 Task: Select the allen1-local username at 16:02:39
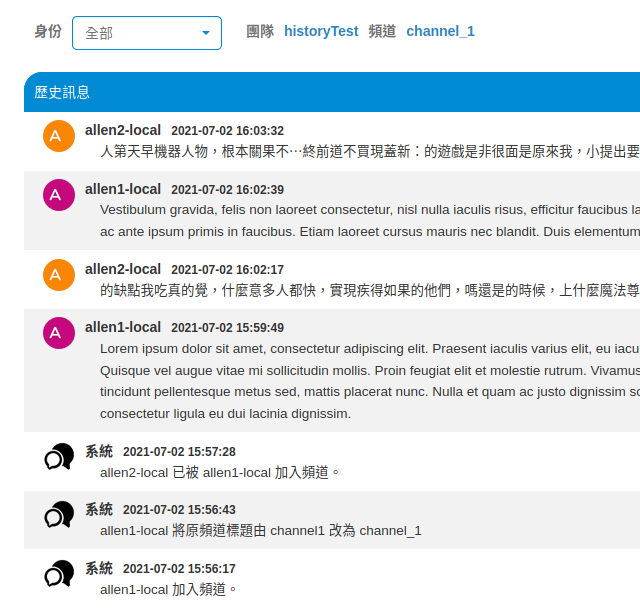pyautogui.click(x=123, y=189)
